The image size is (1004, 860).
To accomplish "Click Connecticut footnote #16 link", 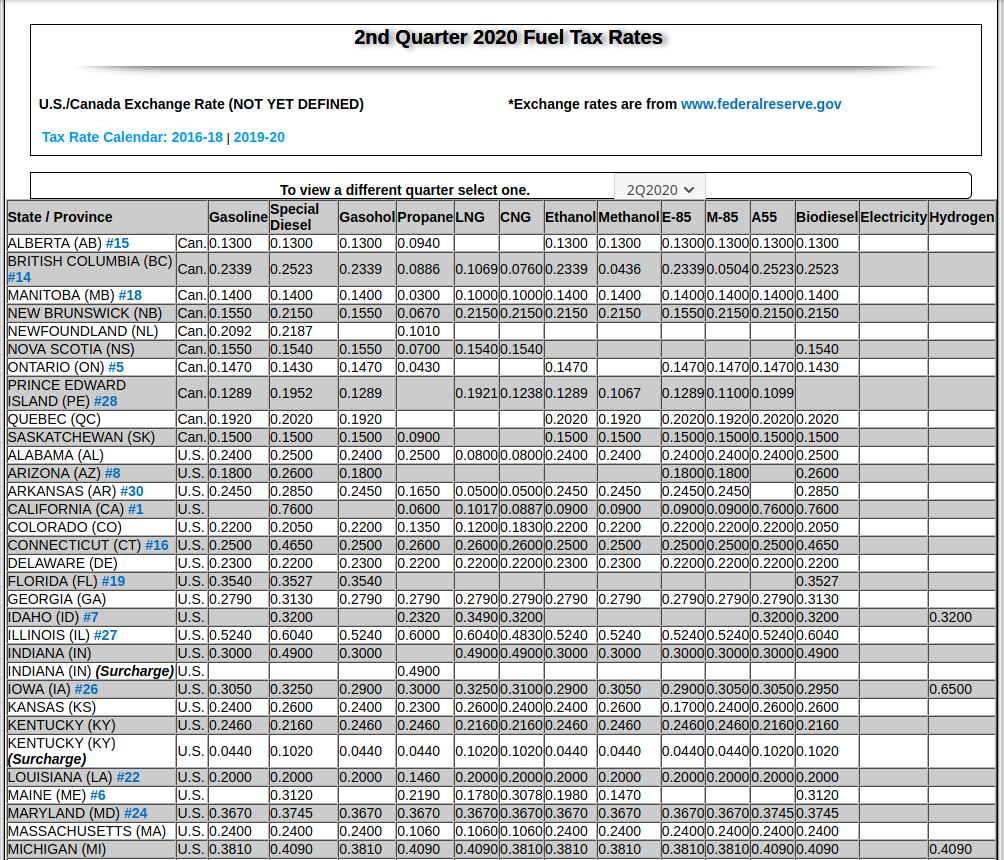I will coord(156,545).
